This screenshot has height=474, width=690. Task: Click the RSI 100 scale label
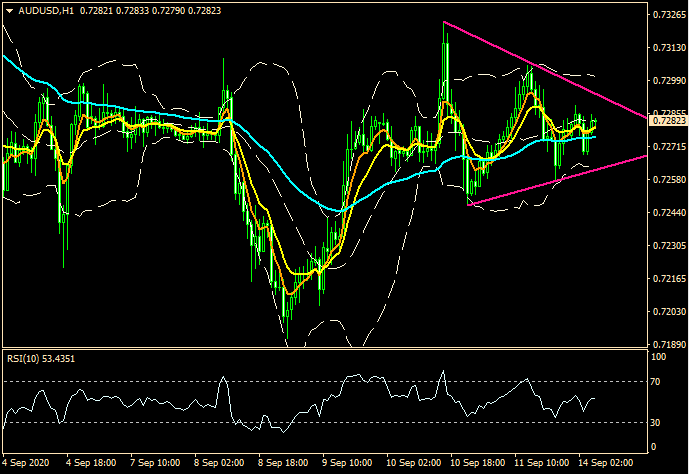point(658,356)
